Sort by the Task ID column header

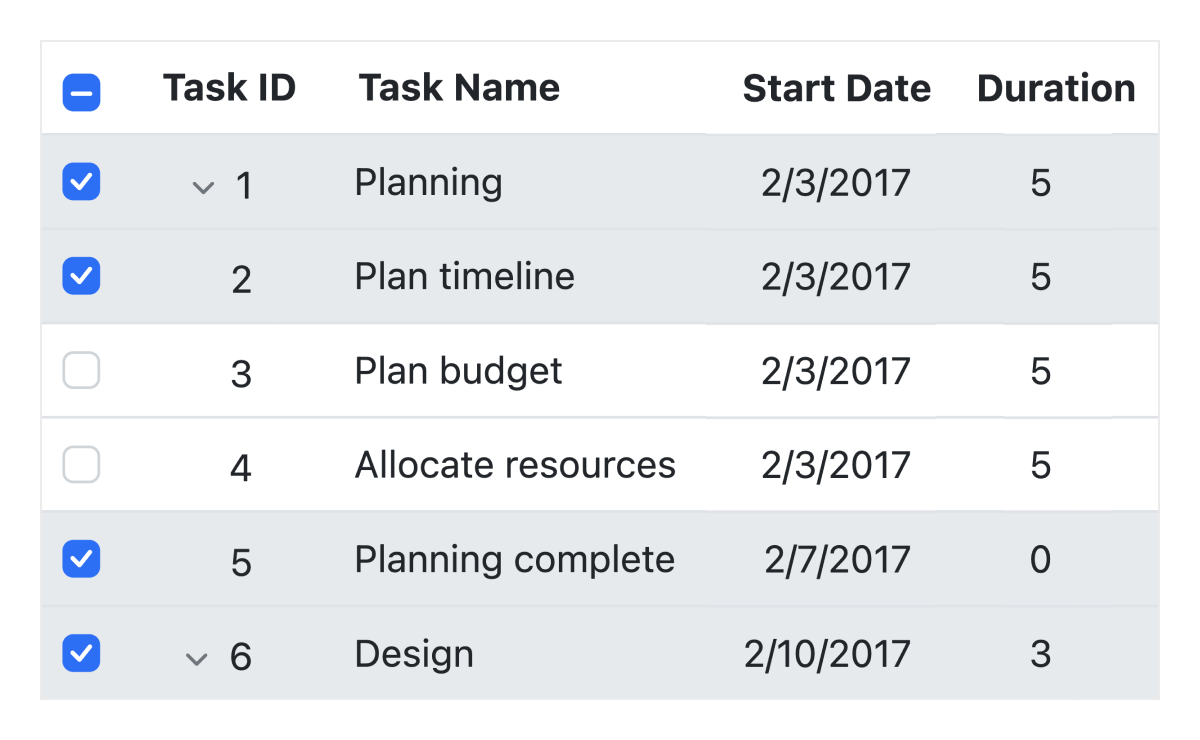229,88
